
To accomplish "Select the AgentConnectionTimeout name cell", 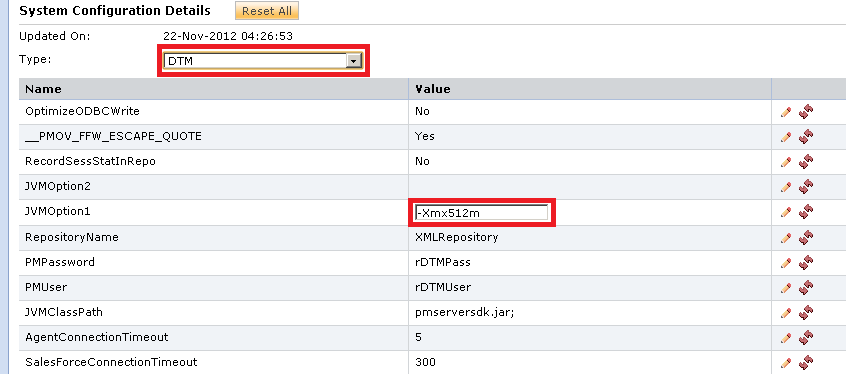I will click(214, 338).
